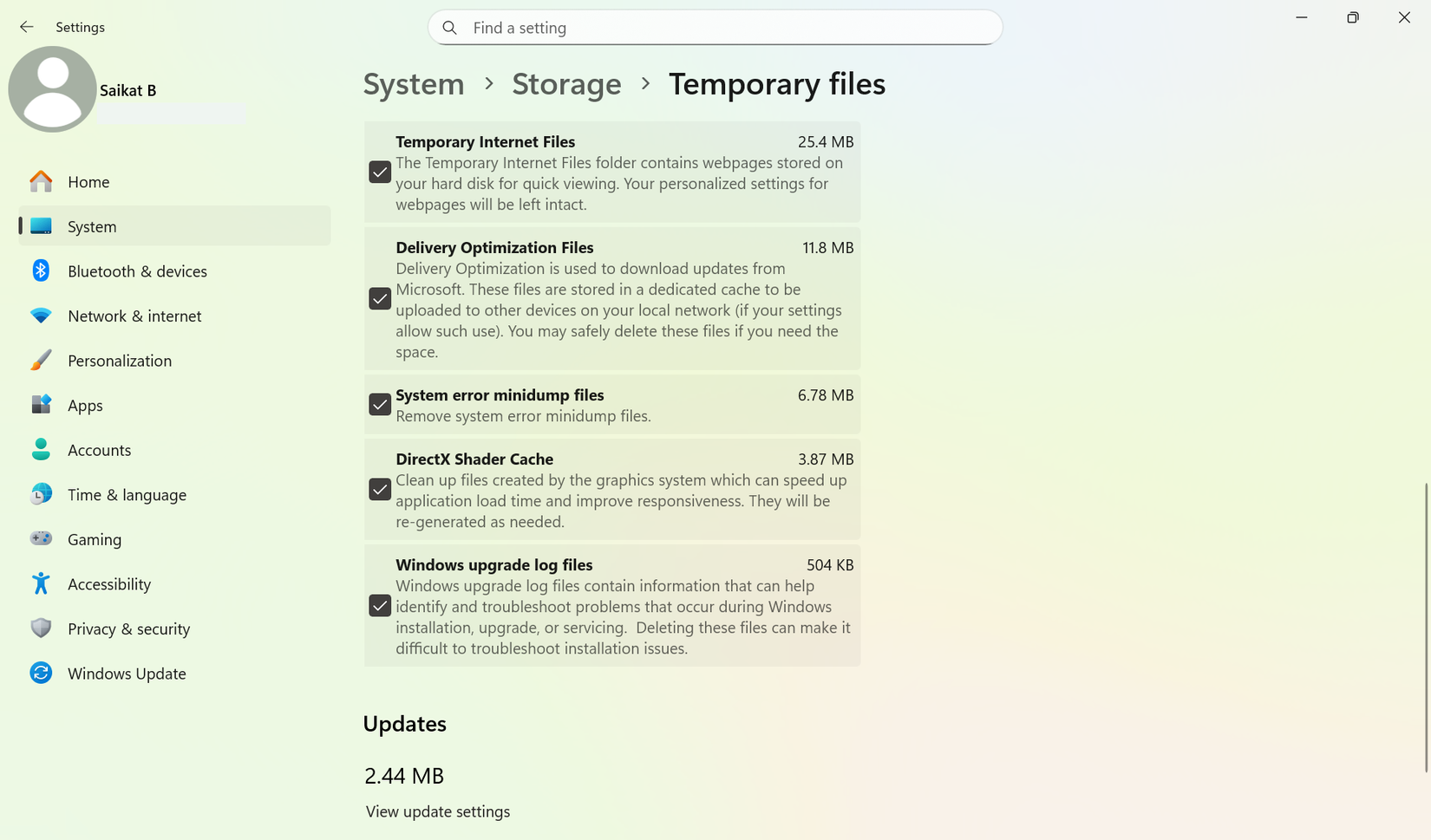Click the Windows Update sync icon
The height and width of the screenshot is (840, 1431).
[41, 673]
